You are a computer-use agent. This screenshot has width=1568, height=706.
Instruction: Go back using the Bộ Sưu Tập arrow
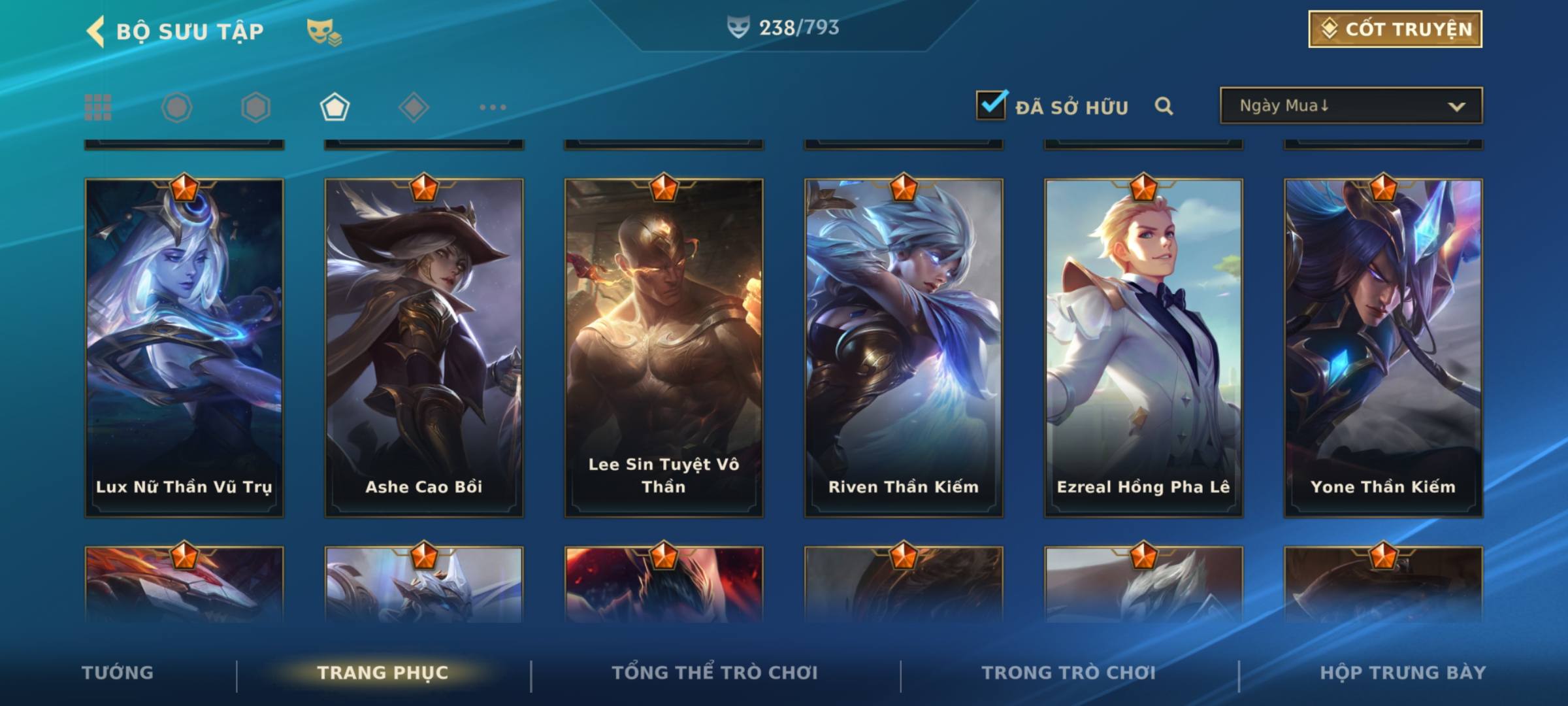(x=95, y=31)
